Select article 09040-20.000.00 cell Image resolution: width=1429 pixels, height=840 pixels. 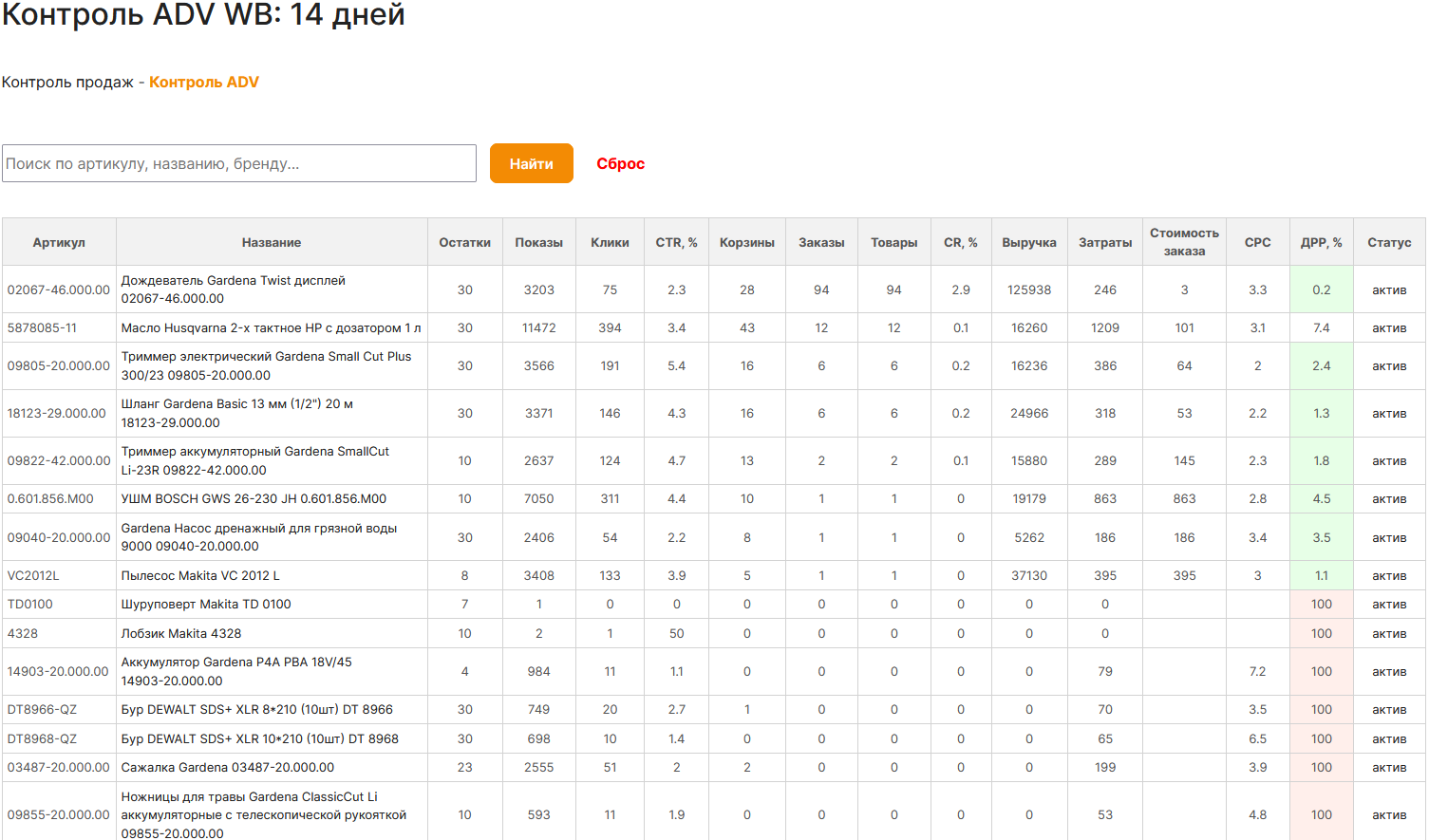[x=59, y=537]
